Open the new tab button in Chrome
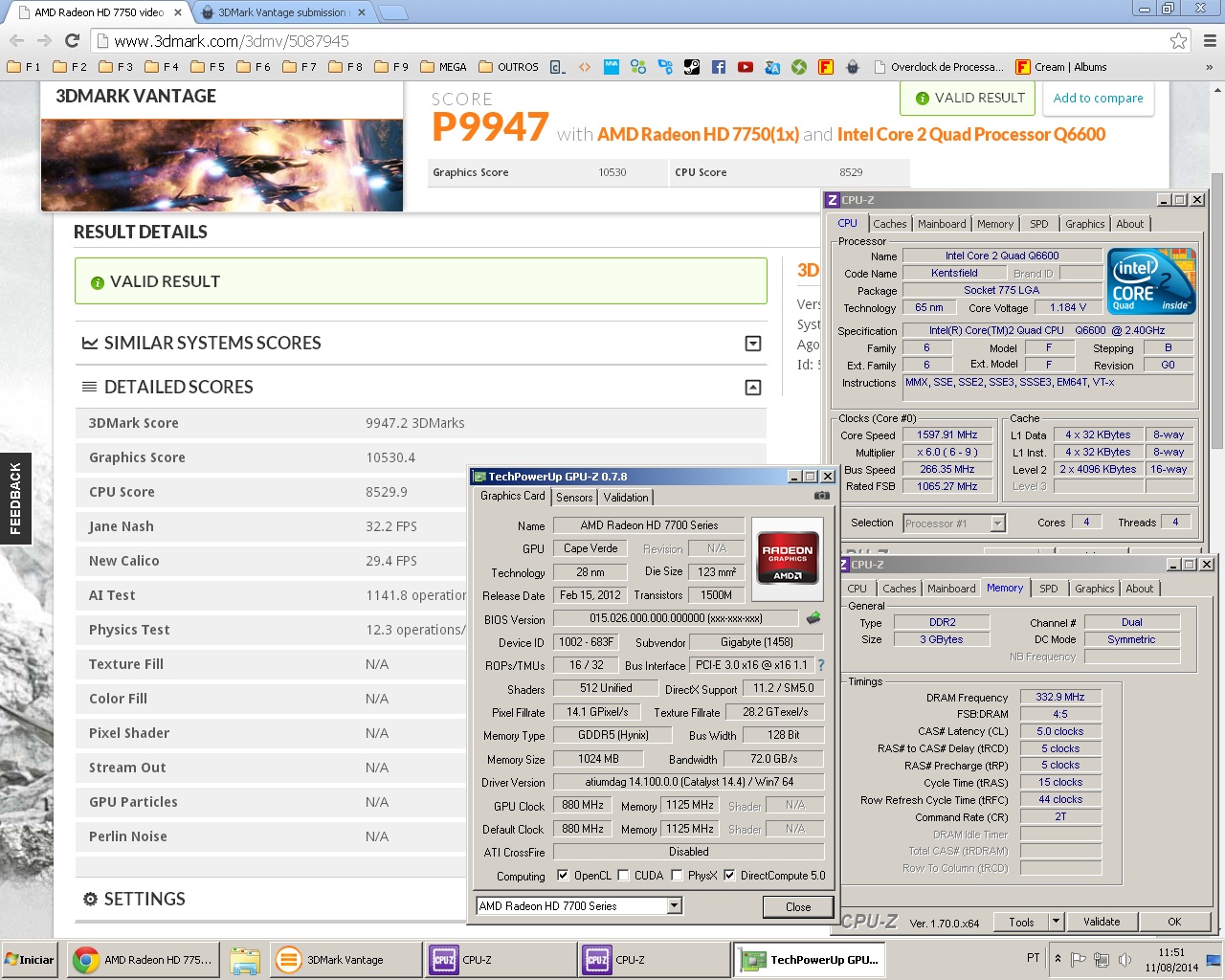Viewport: 1225px width, 980px height. [392, 13]
